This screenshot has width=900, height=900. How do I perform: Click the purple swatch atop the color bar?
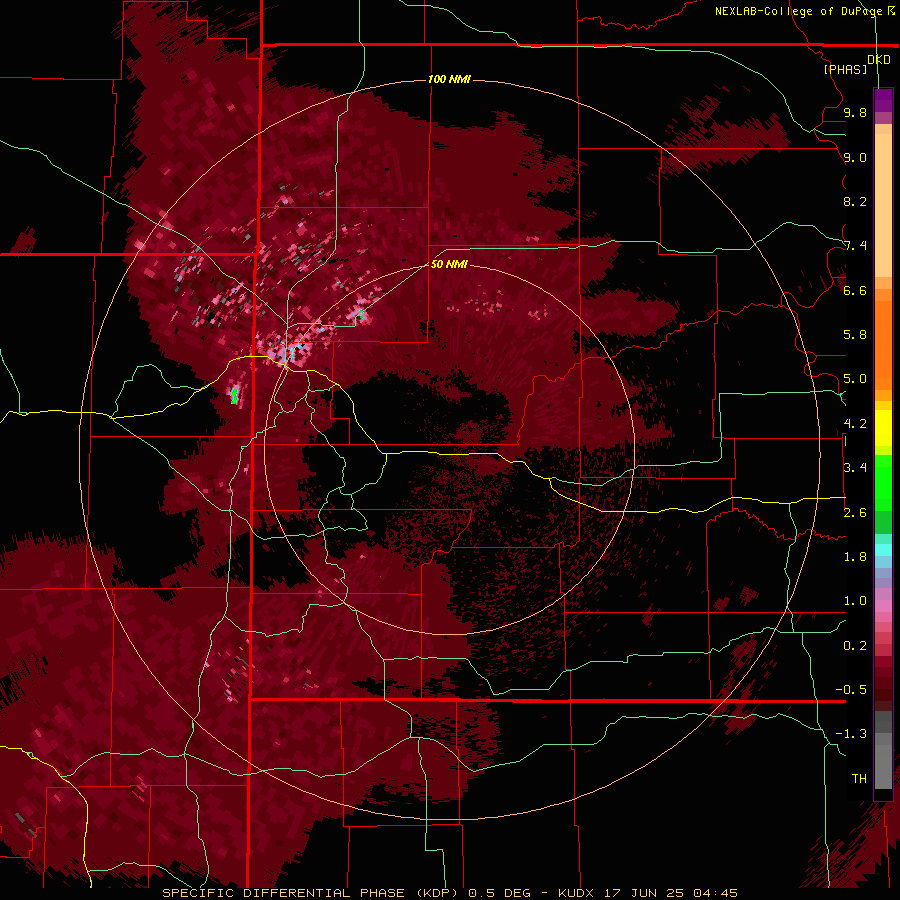tap(883, 100)
